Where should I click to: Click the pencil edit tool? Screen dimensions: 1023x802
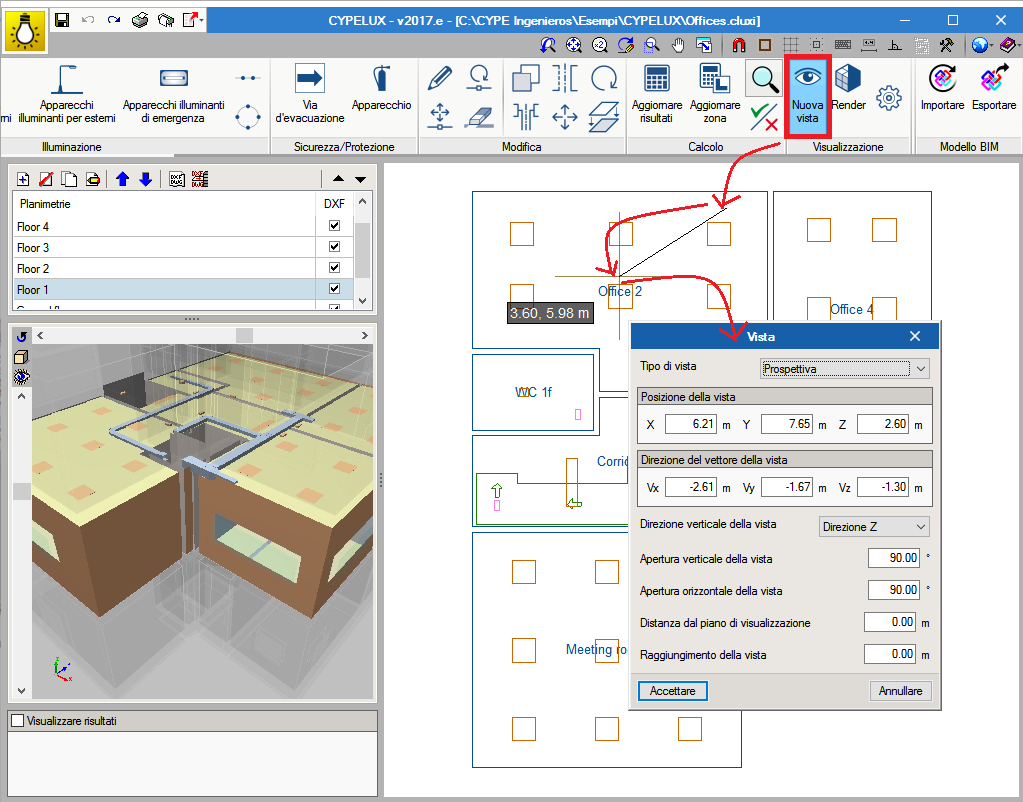(x=440, y=78)
